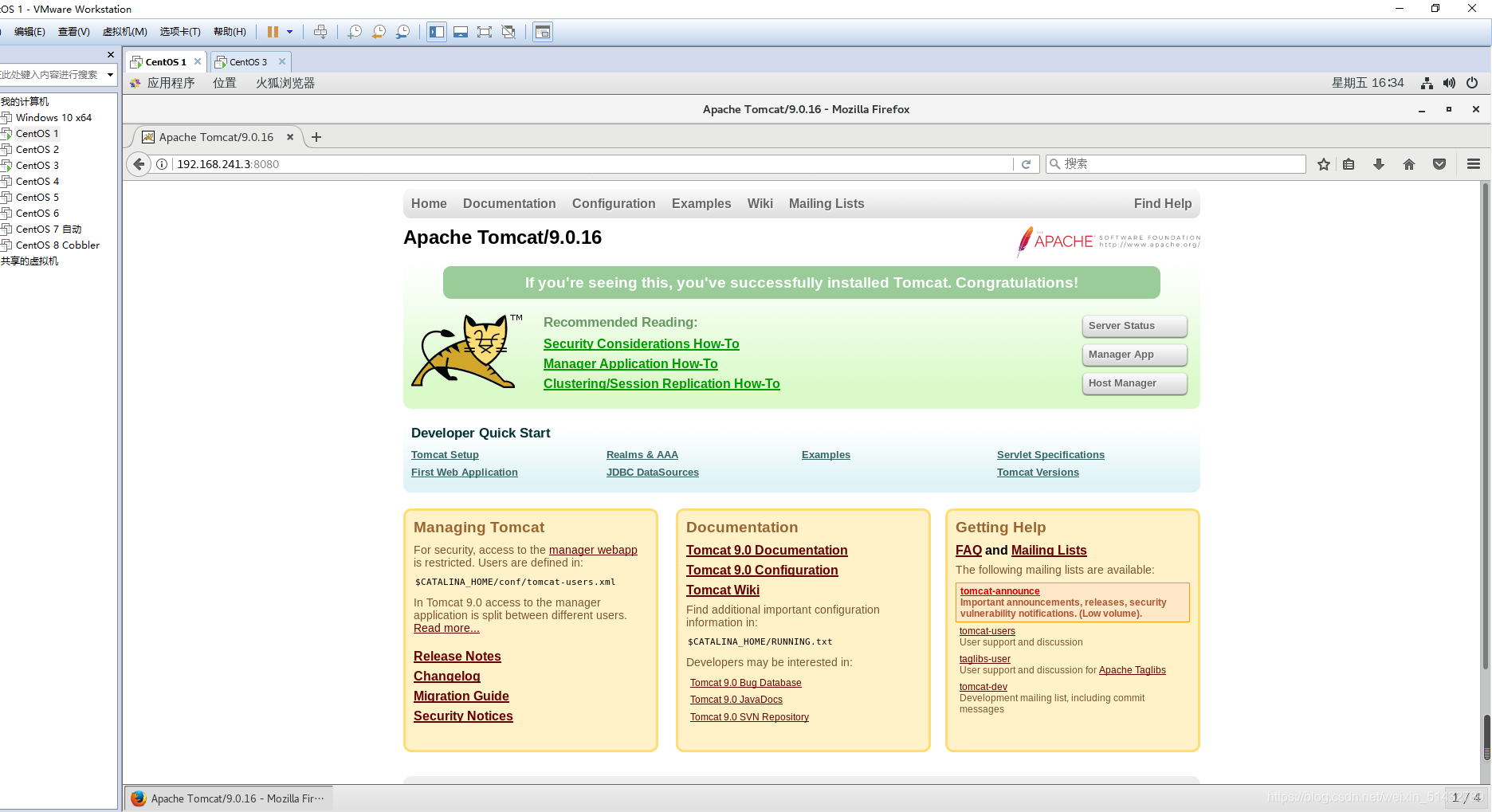1492x812 pixels.
Task: Go to the Firefox home page
Action: [x=1409, y=164]
